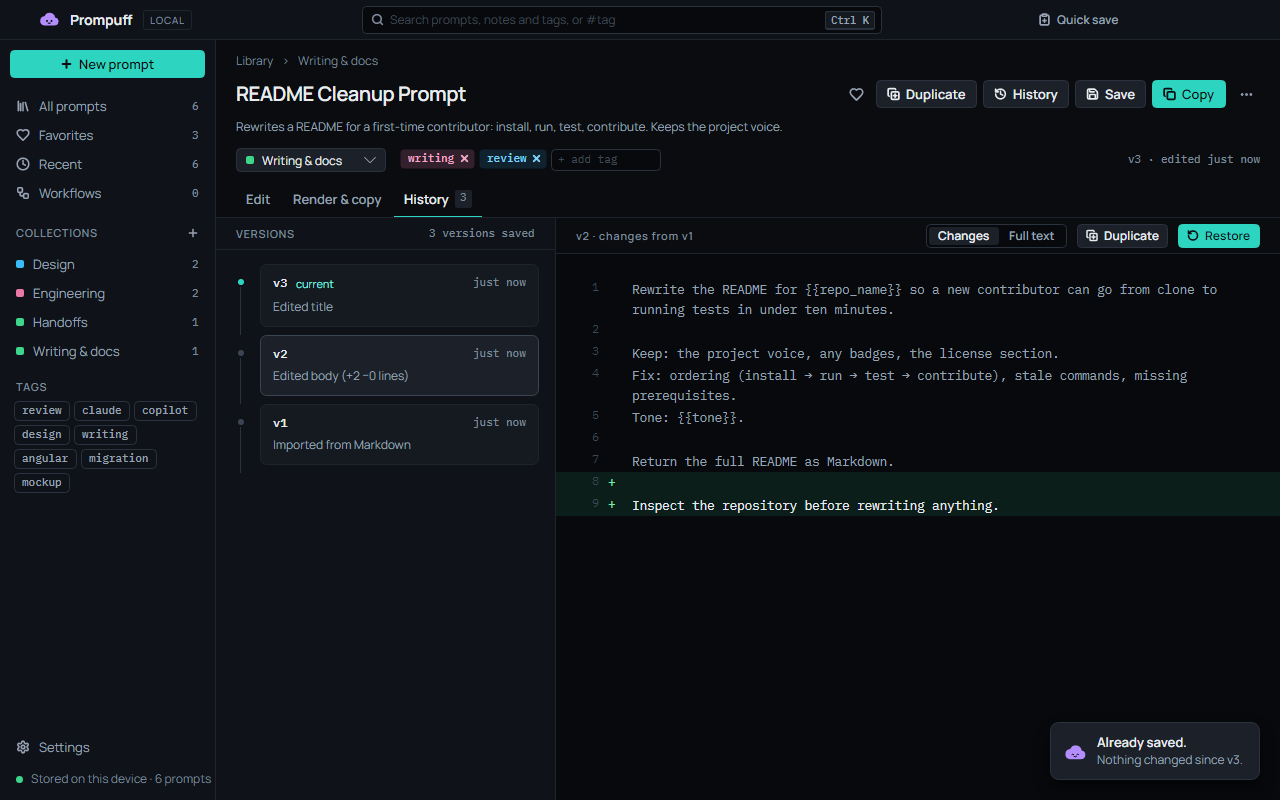This screenshot has height=800, width=1280.
Task: Copy the prompt with the teal Copy button
Action: point(1188,94)
